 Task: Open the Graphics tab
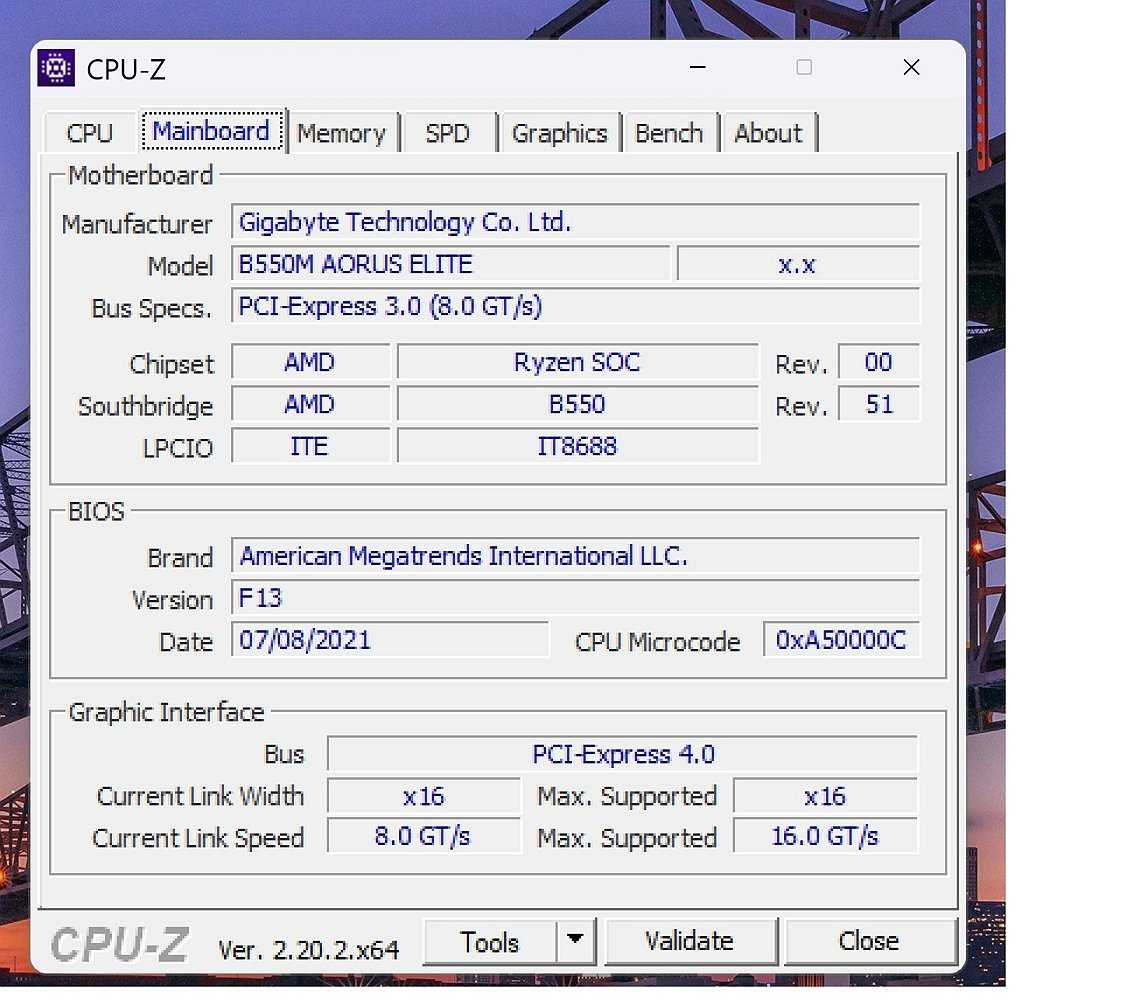point(559,133)
